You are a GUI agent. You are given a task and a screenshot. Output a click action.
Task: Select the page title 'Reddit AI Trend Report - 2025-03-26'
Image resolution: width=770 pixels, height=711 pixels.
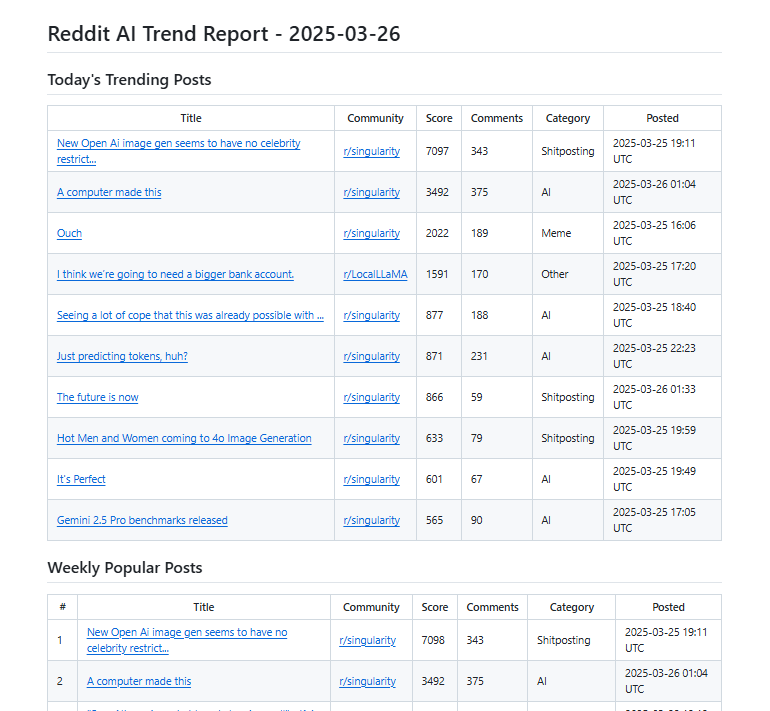[224, 34]
